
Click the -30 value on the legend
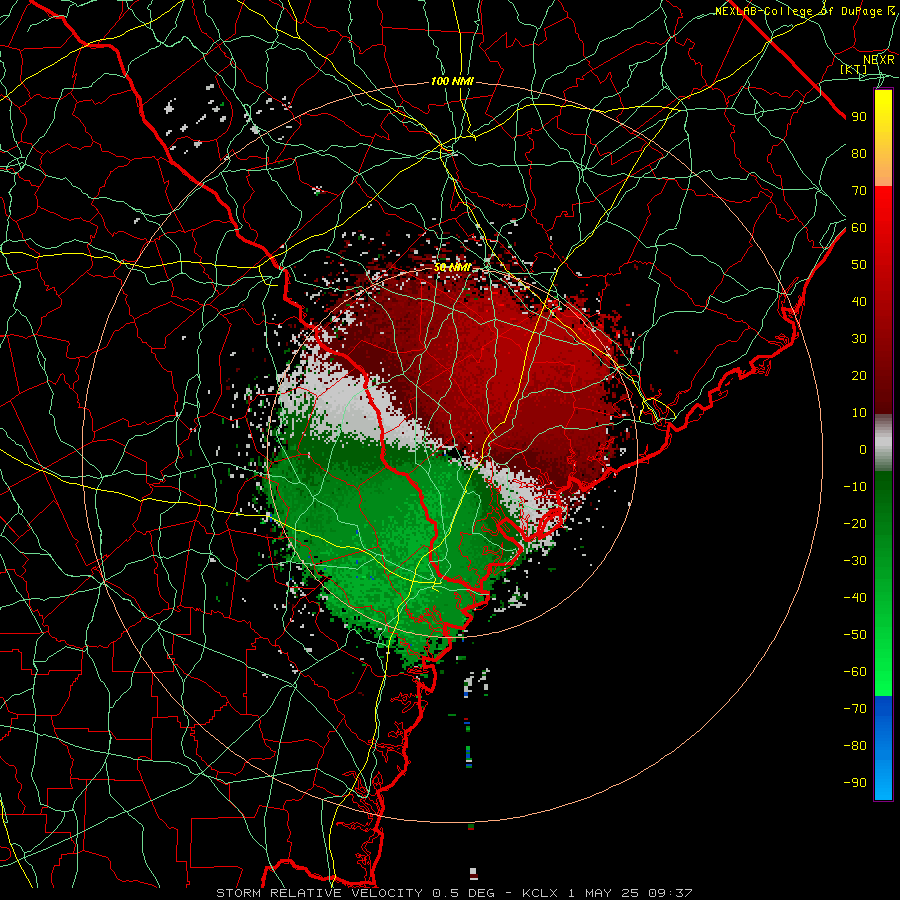855,561
